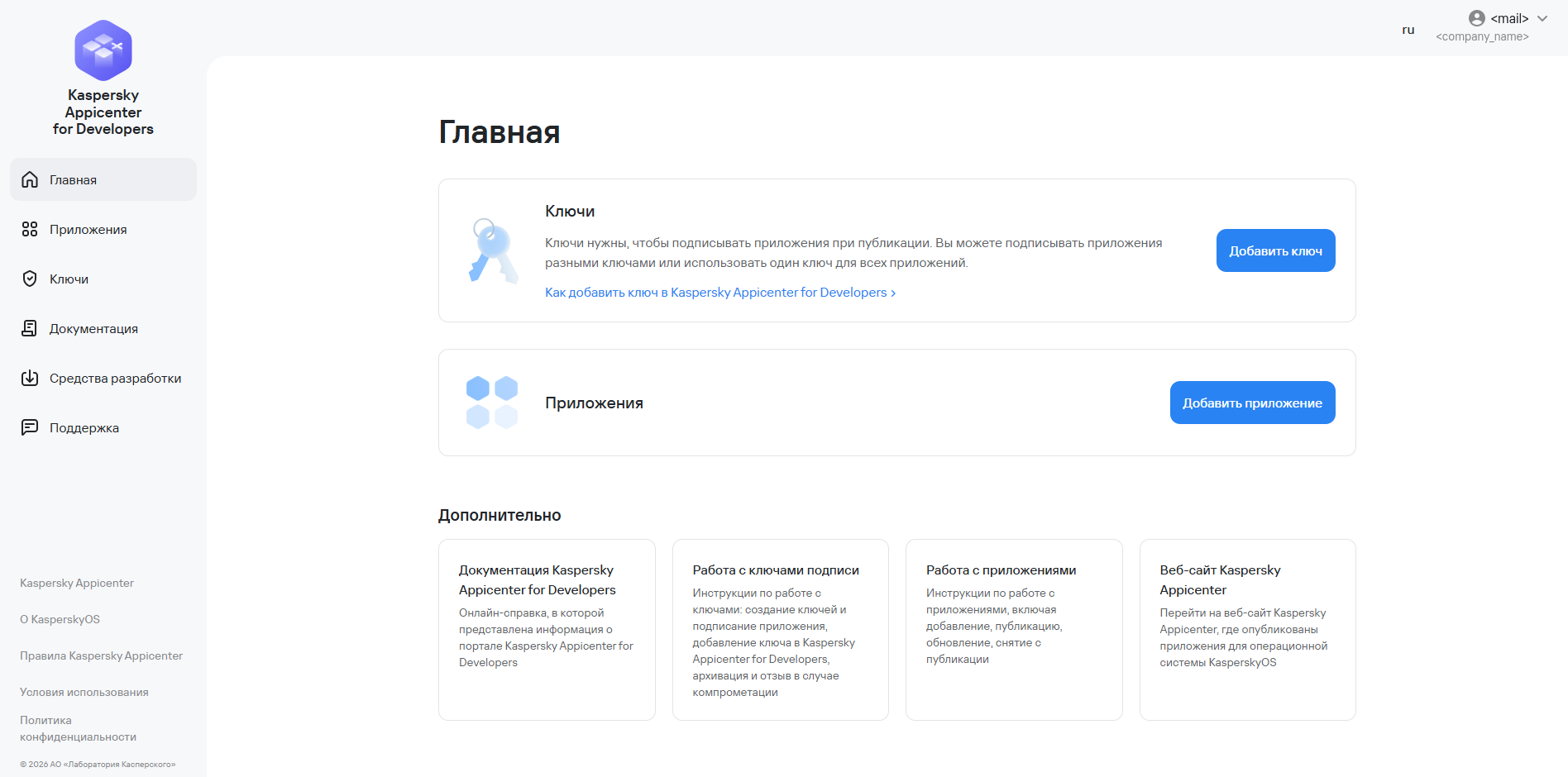1568x777 pixels.
Task: Open the ru language selector
Action: pyautogui.click(x=1408, y=30)
